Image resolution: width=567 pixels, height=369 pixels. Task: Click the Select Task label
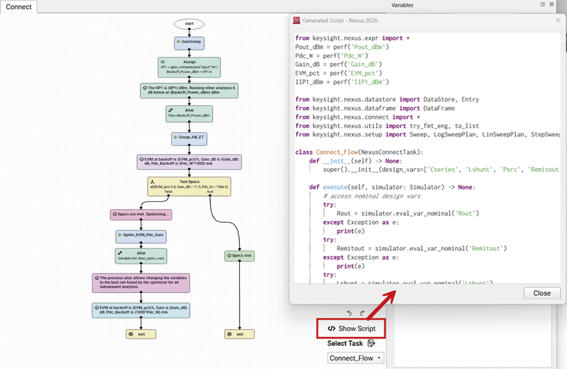point(345,344)
